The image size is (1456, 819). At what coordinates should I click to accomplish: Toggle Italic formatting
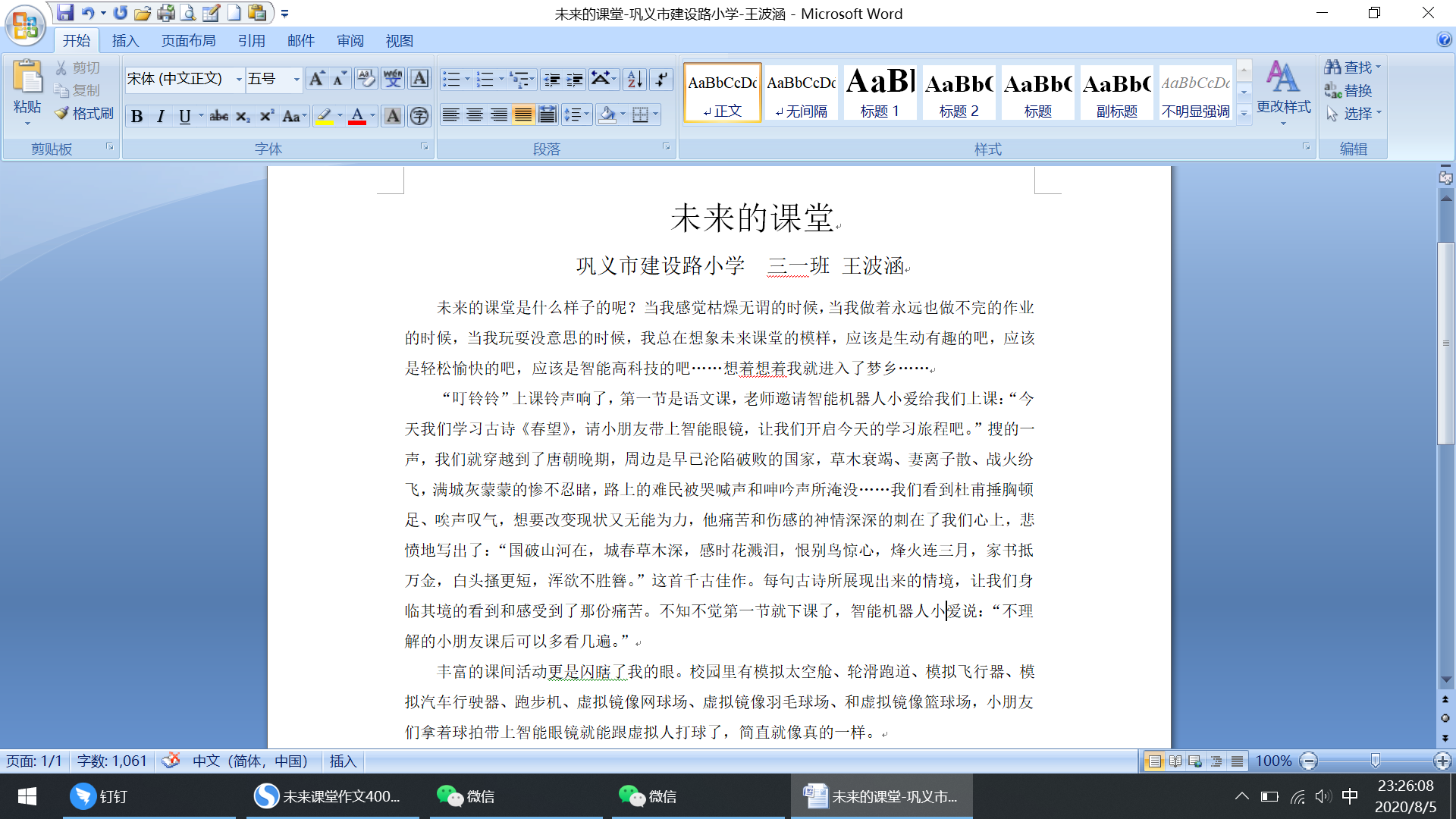click(160, 116)
